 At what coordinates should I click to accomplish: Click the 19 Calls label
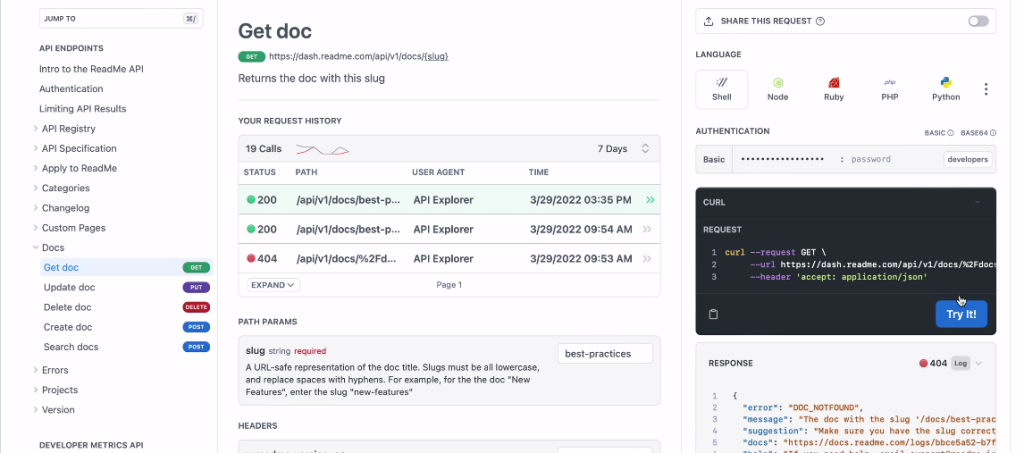tap(264, 149)
